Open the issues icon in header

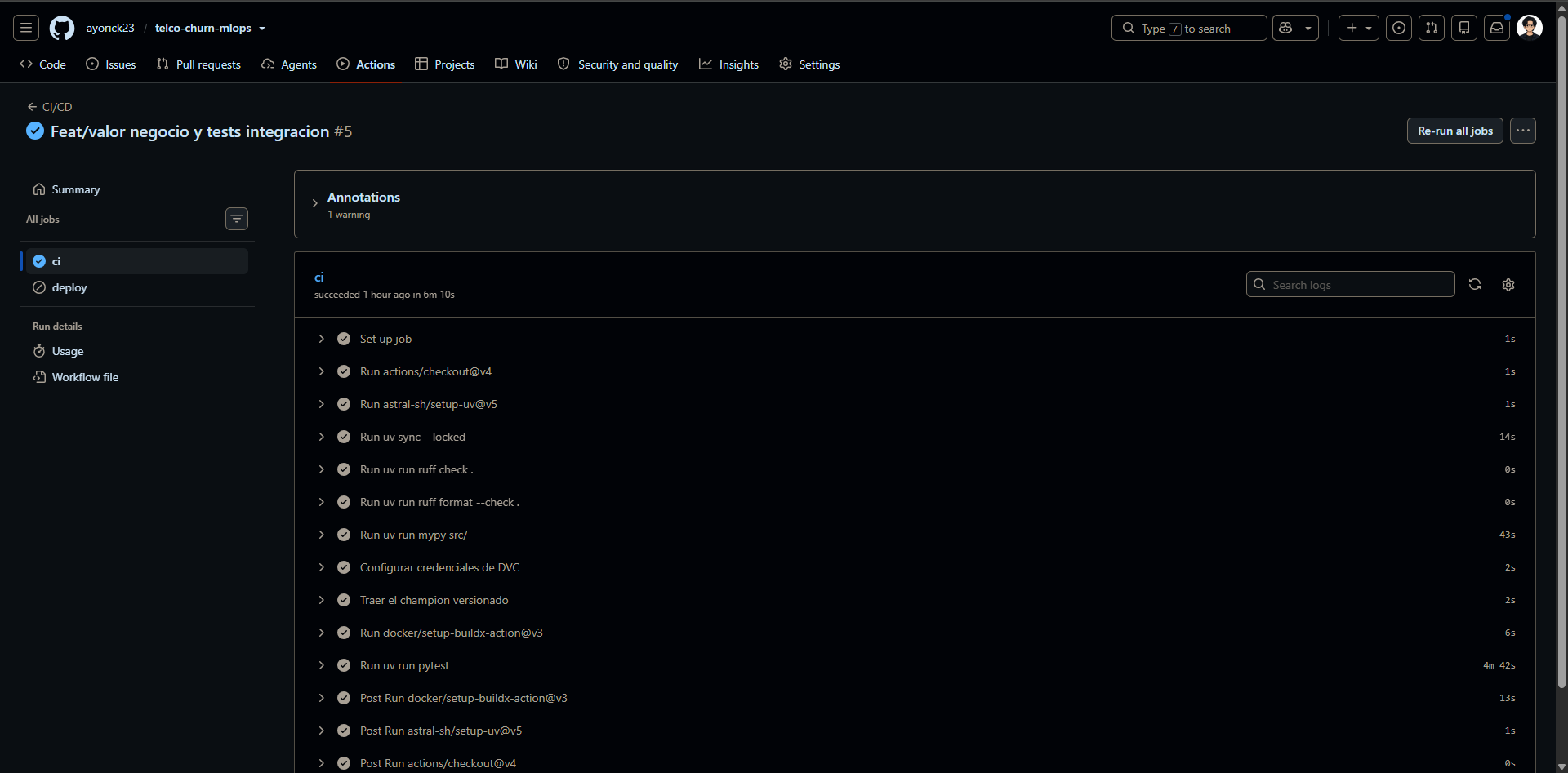click(1399, 28)
